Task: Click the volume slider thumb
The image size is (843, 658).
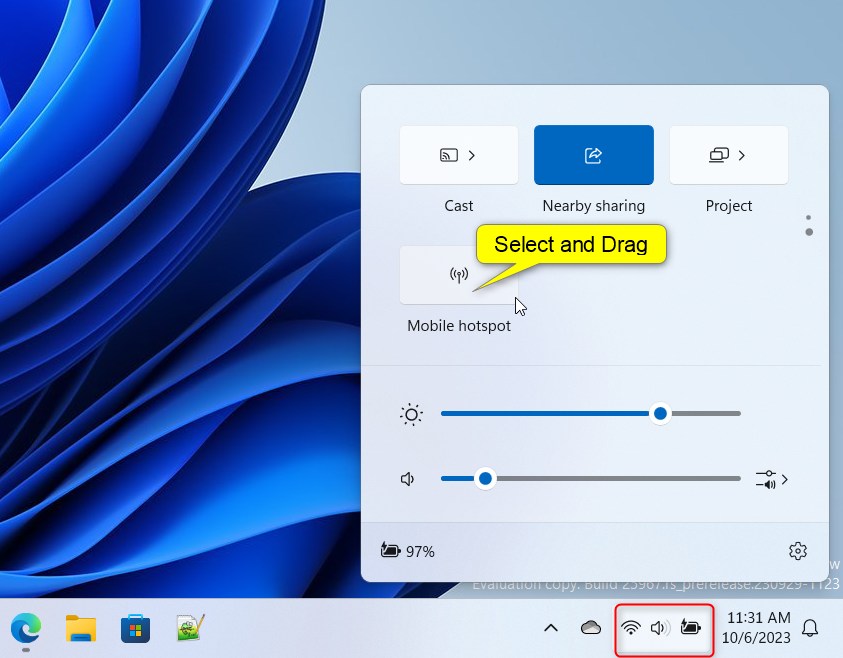Action: coord(485,478)
